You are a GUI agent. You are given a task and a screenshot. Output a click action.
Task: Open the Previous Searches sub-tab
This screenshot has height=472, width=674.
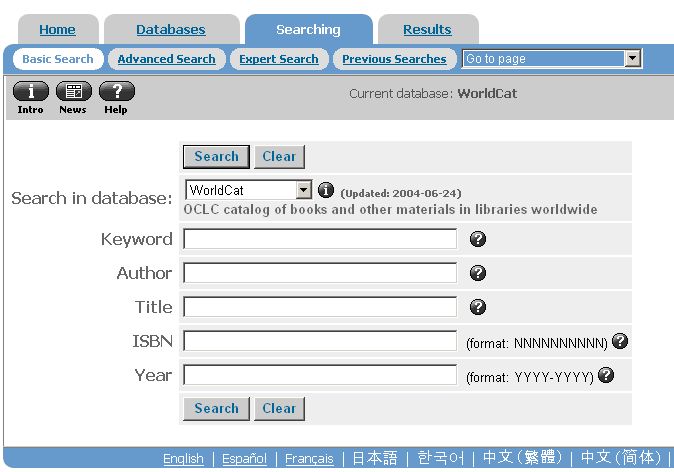(x=394, y=59)
